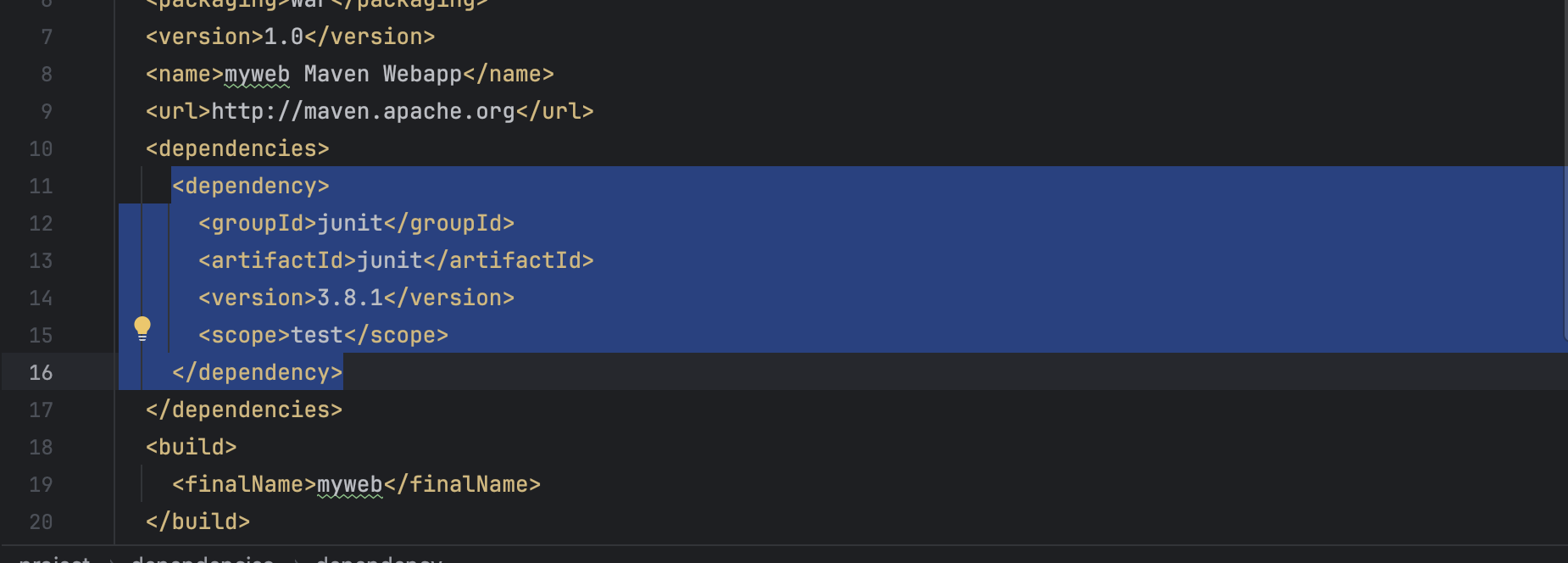
Task: Click line number 16 in gutter
Action: (41, 373)
